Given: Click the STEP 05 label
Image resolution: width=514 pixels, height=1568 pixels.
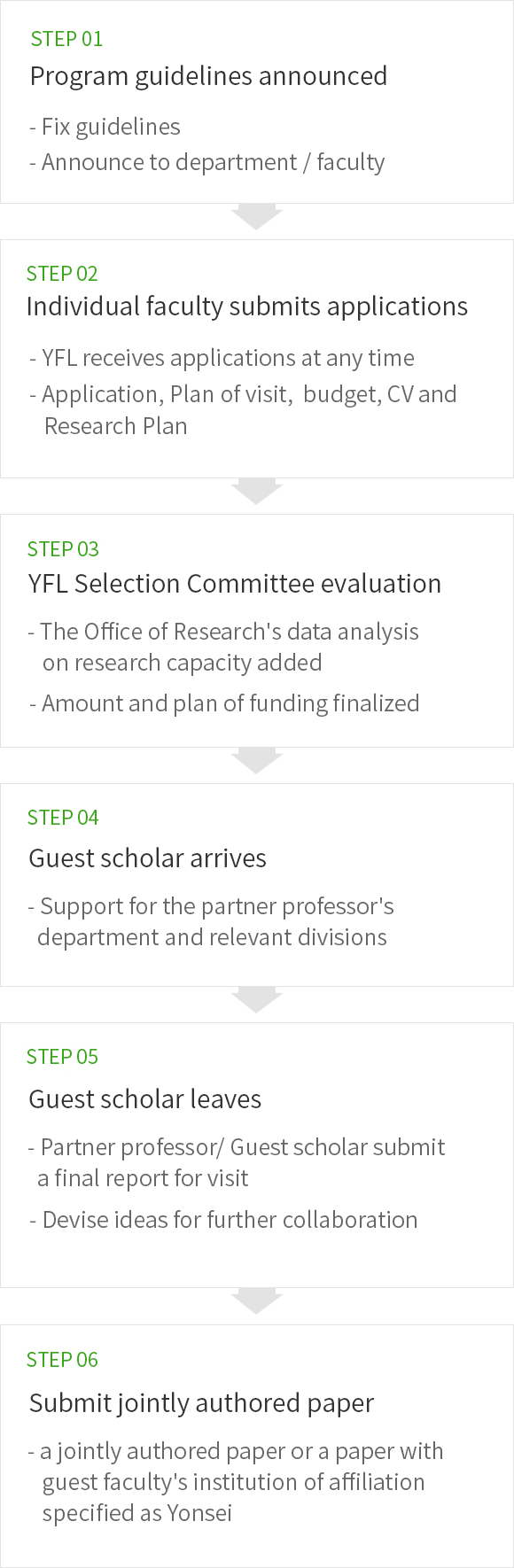Looking at the screenshot, I should pos(62,1057).
